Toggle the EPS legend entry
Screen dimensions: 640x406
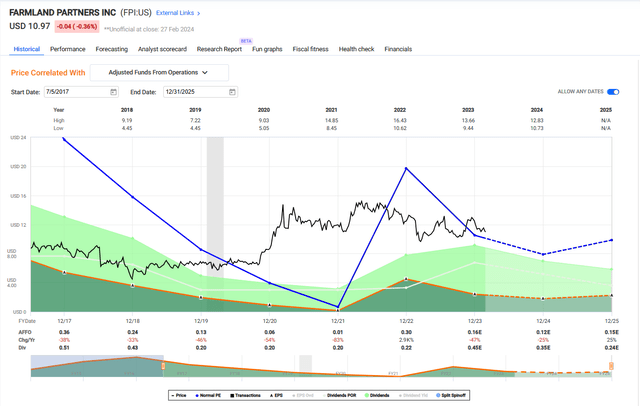[276, 395]
